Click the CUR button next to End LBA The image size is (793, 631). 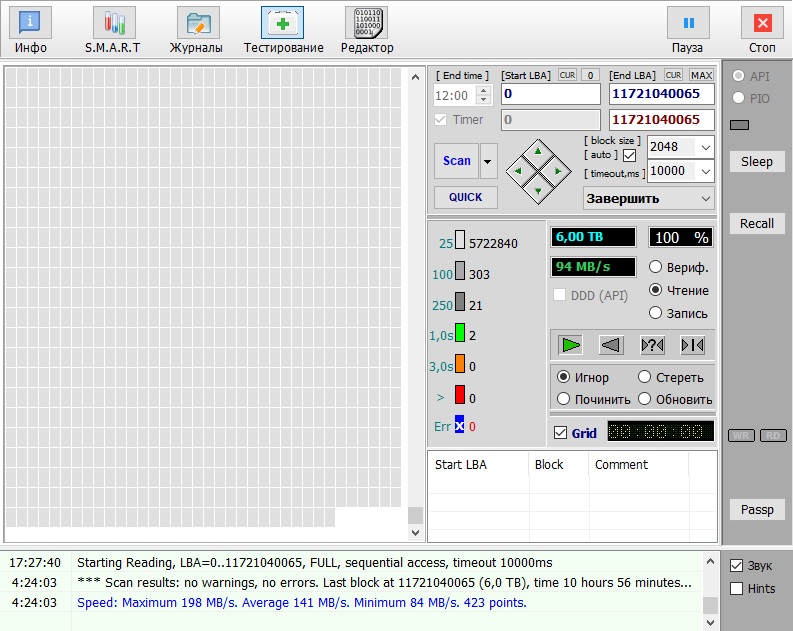point(673,75)
